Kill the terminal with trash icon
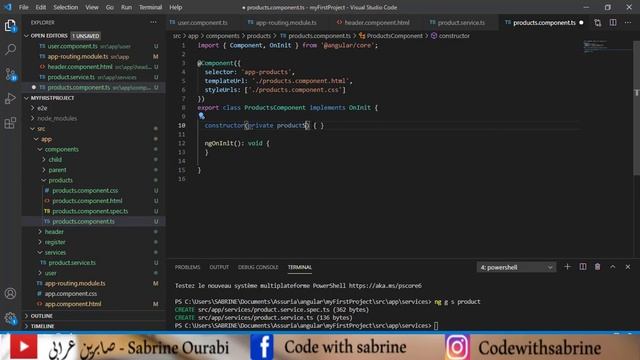Image resolution: width=640 pixels, height=360 pixels. (598, 267)
